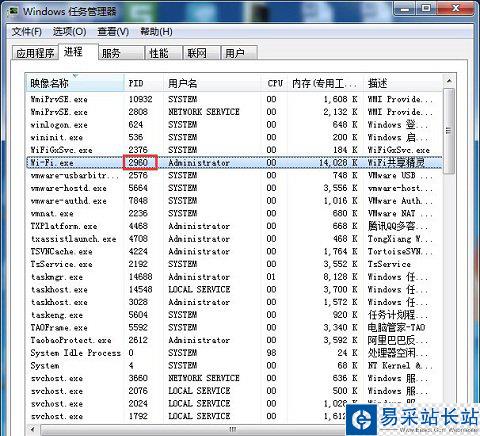Select svchost.exe with PID 2076

pos(235,391)
